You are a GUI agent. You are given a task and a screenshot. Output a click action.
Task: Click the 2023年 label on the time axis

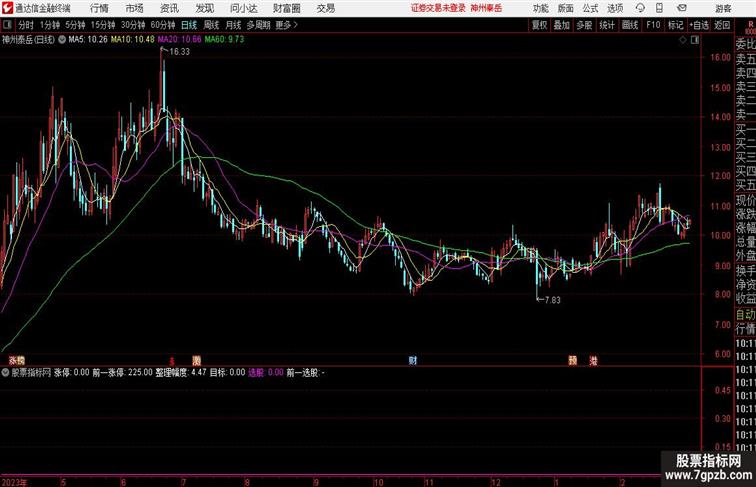14,482
